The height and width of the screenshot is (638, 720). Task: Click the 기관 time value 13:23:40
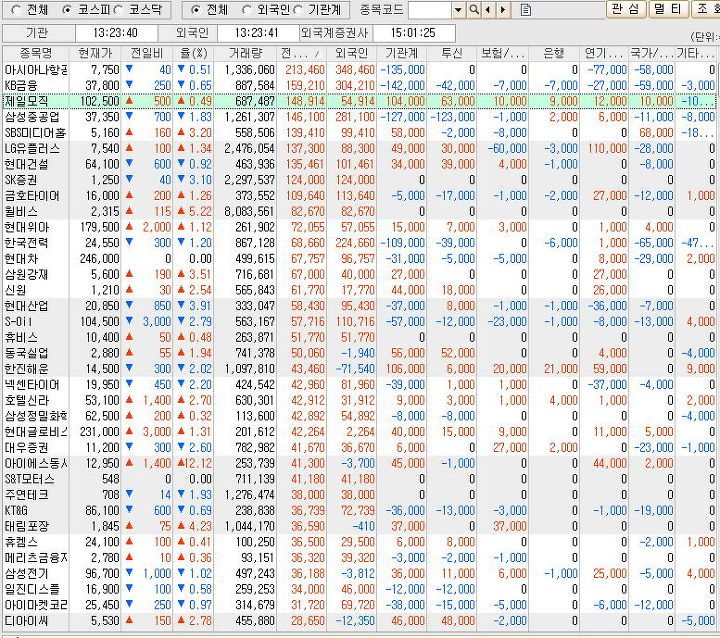click(x=115, y=33)
